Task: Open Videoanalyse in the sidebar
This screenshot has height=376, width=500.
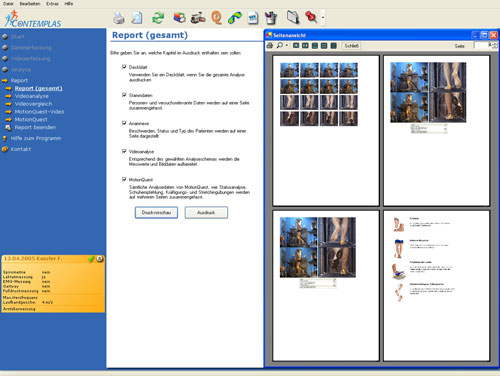Action: pyautogui.click(x=32, y=96)
